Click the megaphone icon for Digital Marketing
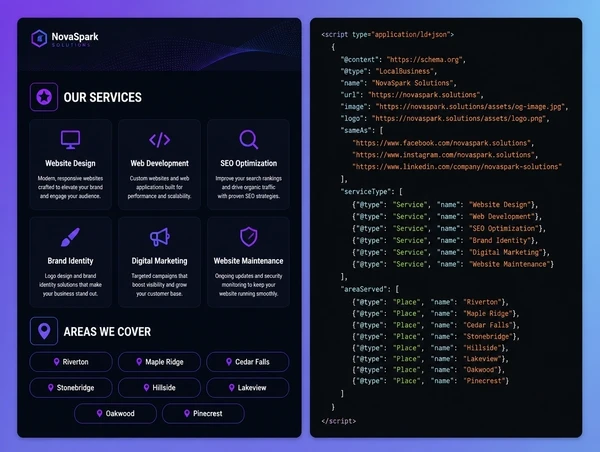This screenshot has width=600, height=452. (x=160, y=237)
